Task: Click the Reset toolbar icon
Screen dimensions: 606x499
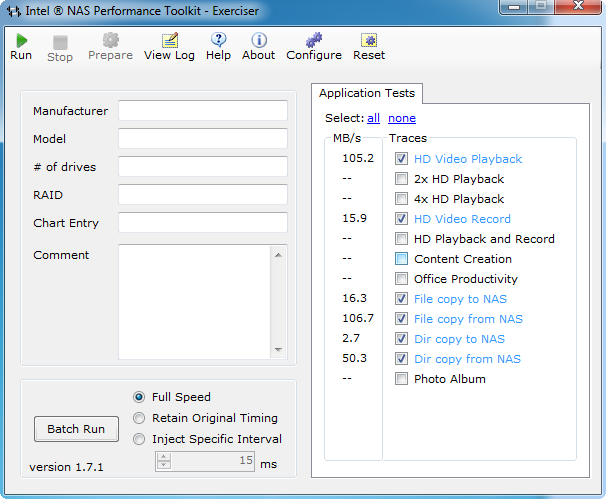Action: pos(369,40)
